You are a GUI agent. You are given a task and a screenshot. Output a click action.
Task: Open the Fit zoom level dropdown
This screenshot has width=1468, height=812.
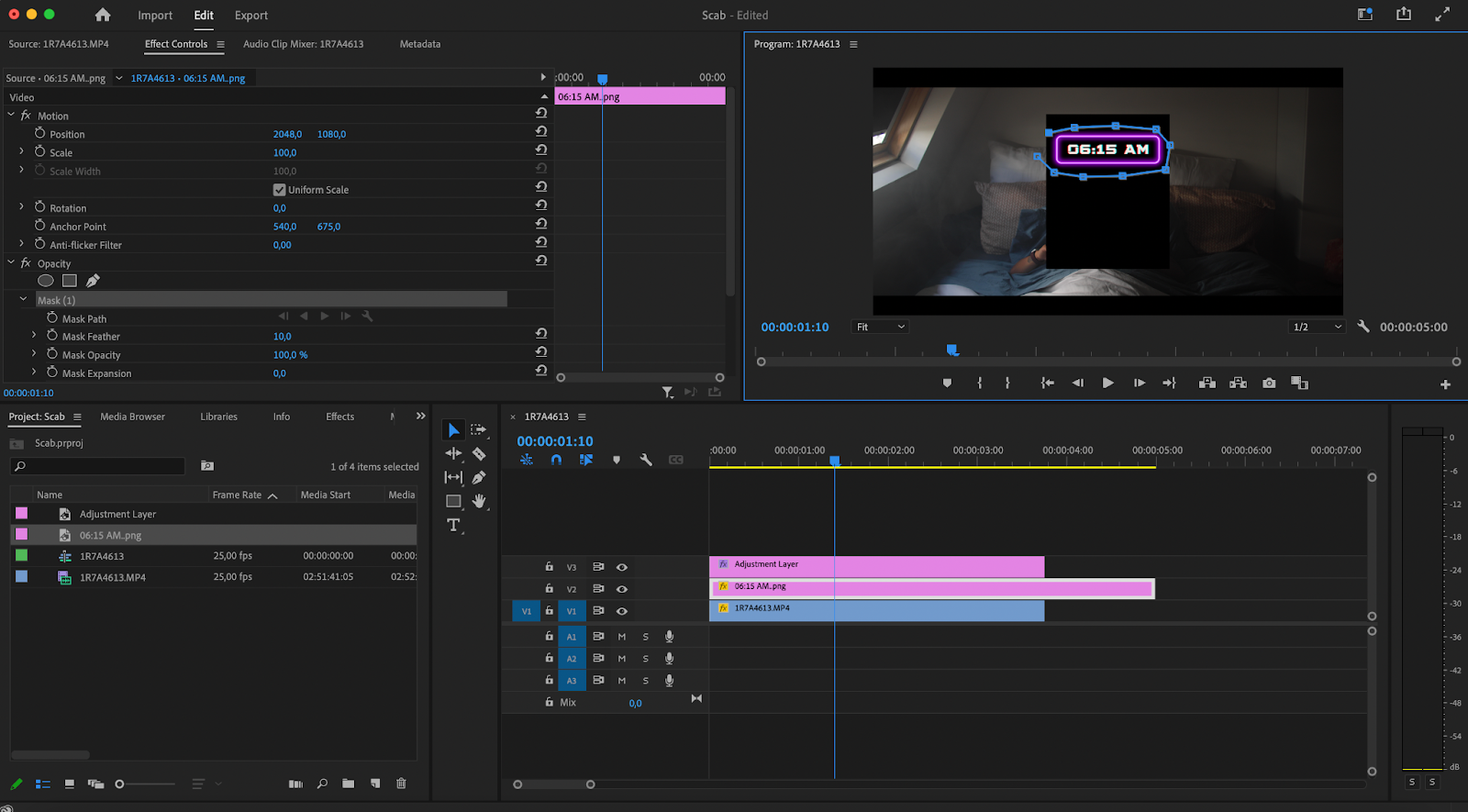pos(880,327)
